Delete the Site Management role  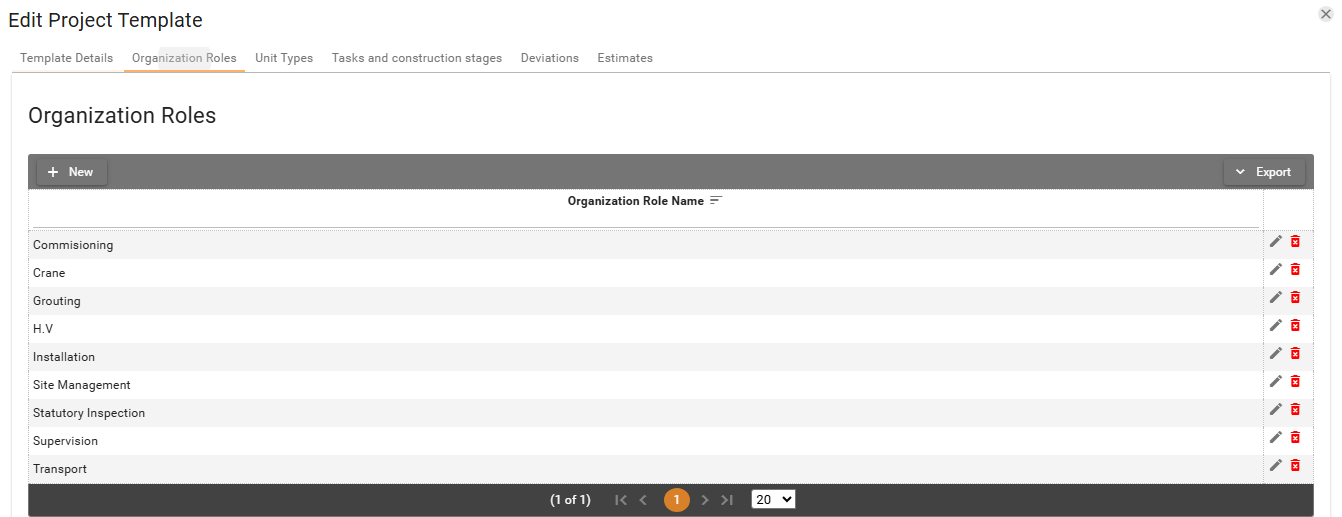pyautogui.click(x=1295, y=381)
